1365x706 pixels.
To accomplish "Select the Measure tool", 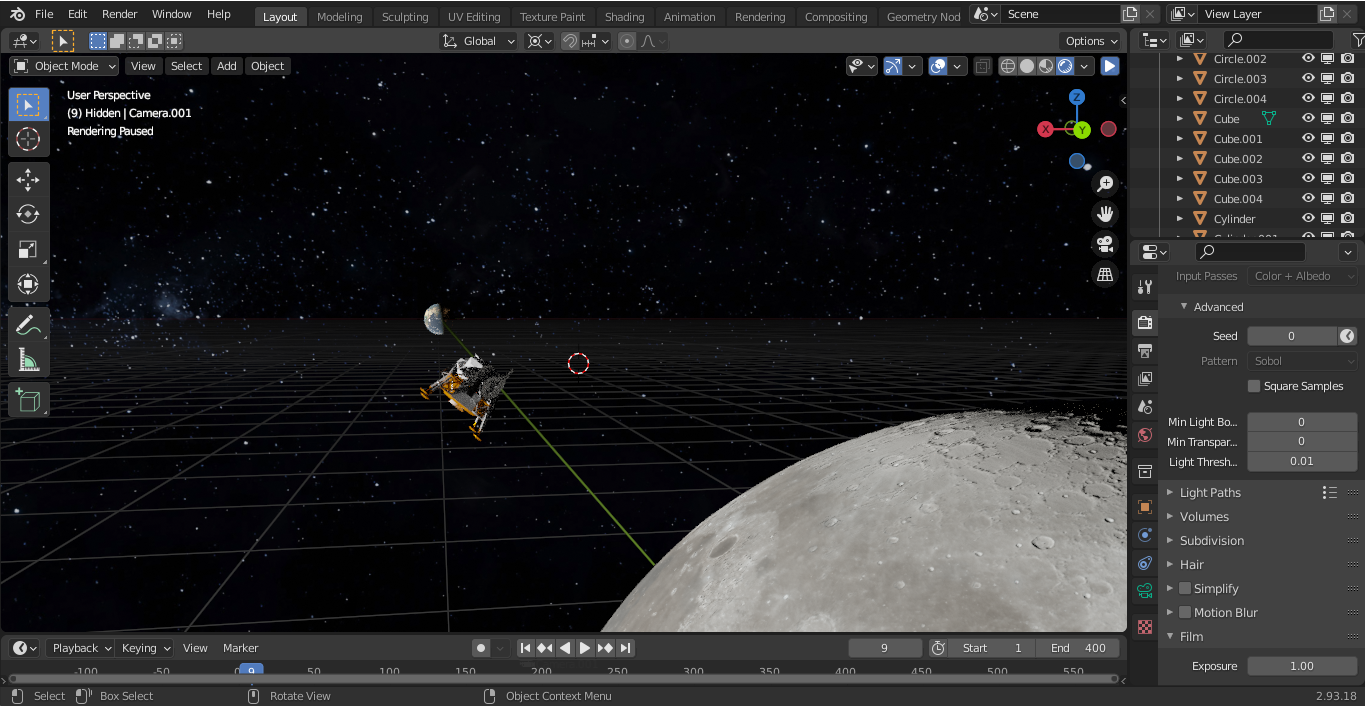I will click(x=29, y=360).
